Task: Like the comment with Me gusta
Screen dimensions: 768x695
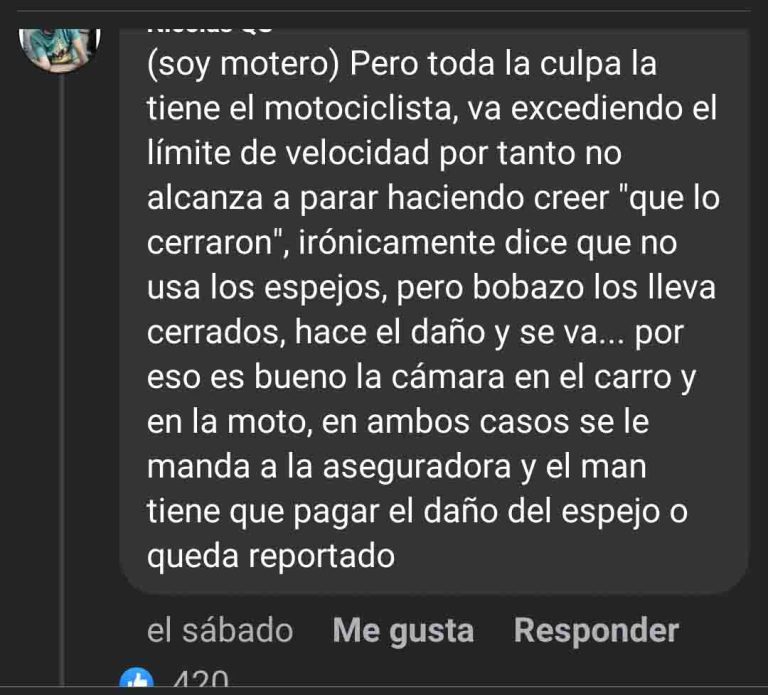Action: tap(403, 630)
